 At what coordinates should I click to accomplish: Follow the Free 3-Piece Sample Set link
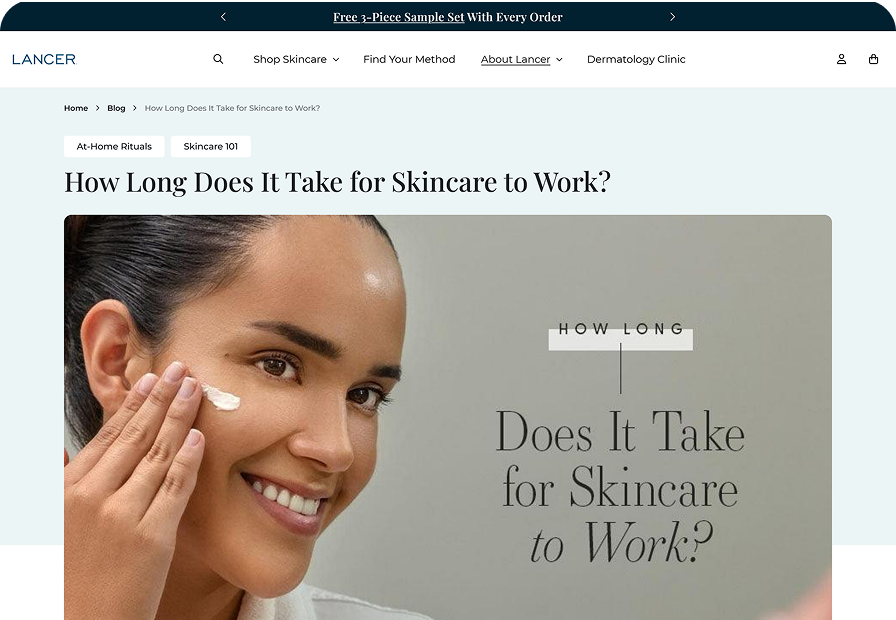(398, 17)
